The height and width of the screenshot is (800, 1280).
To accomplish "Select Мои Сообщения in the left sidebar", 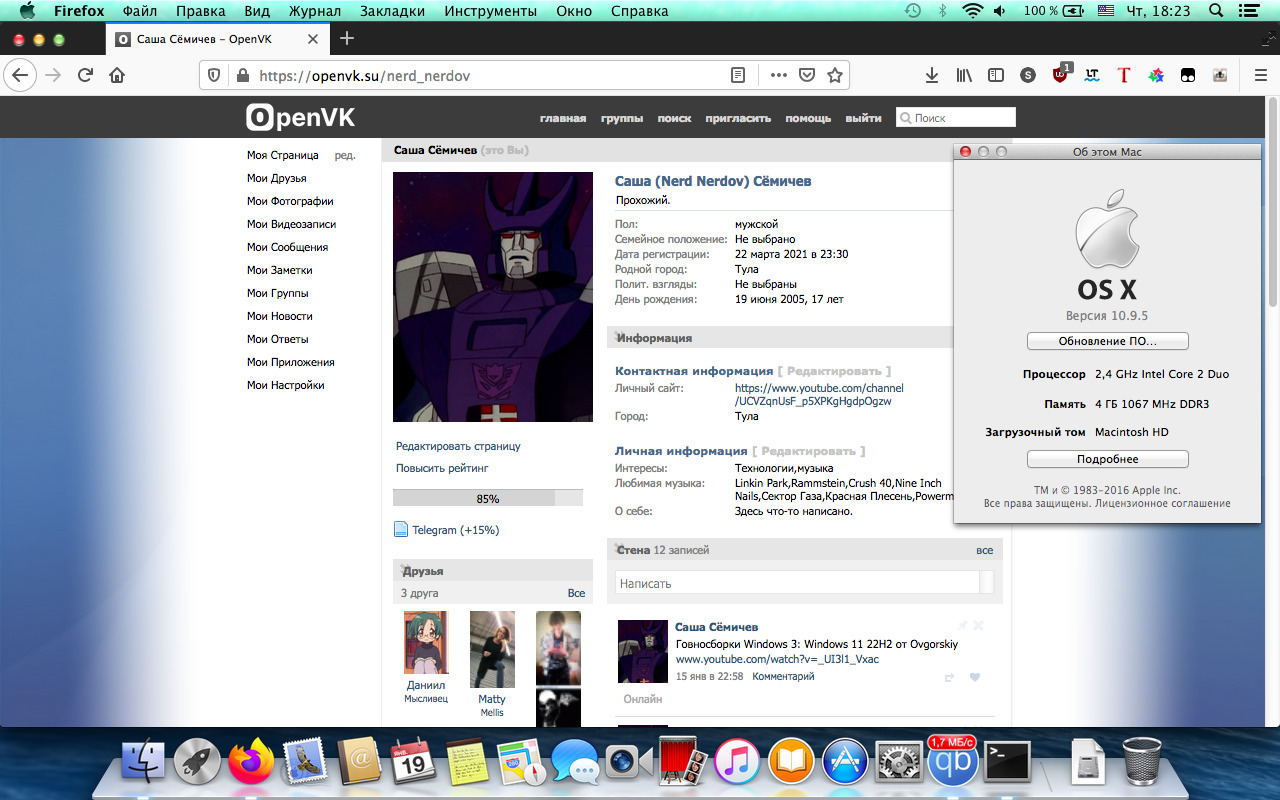I will [287, 247].
